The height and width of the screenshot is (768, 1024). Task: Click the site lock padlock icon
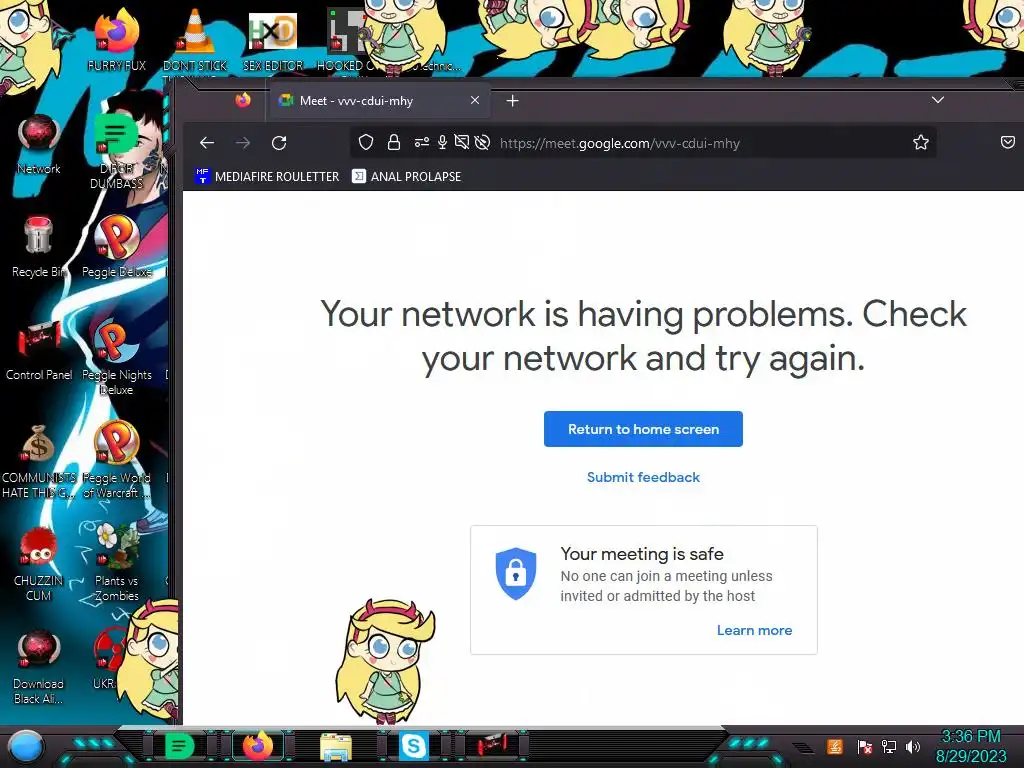(x=394, y=142)
